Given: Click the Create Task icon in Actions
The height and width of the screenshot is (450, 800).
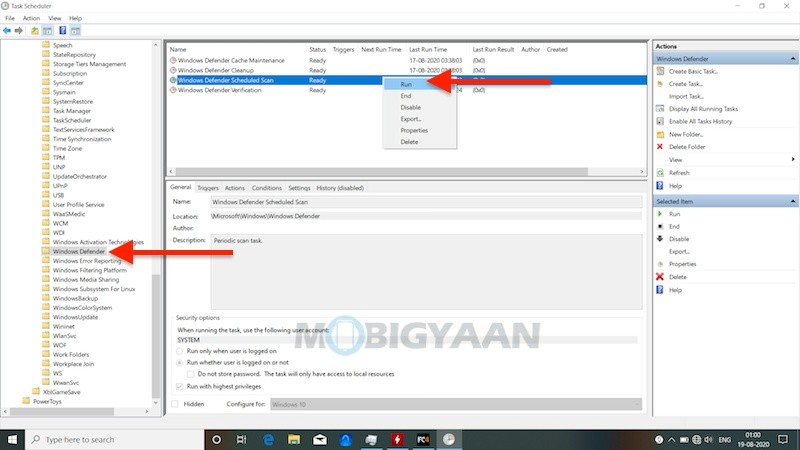Looking at the screenshot, I should click(660, 84).
